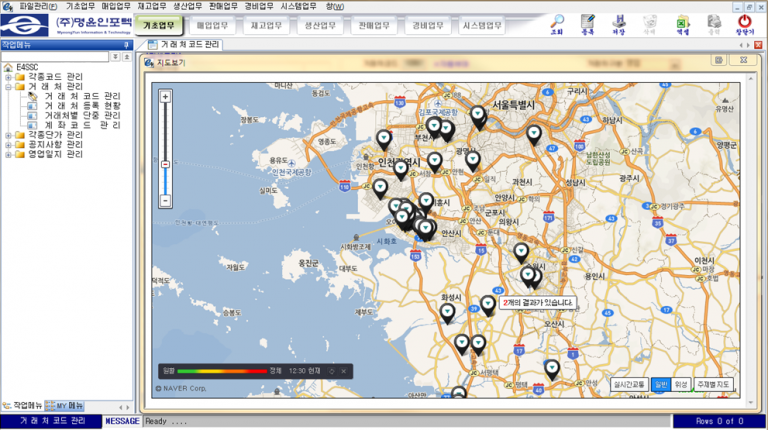Click the red 창닫기 power icon

[x=744, y=24]
